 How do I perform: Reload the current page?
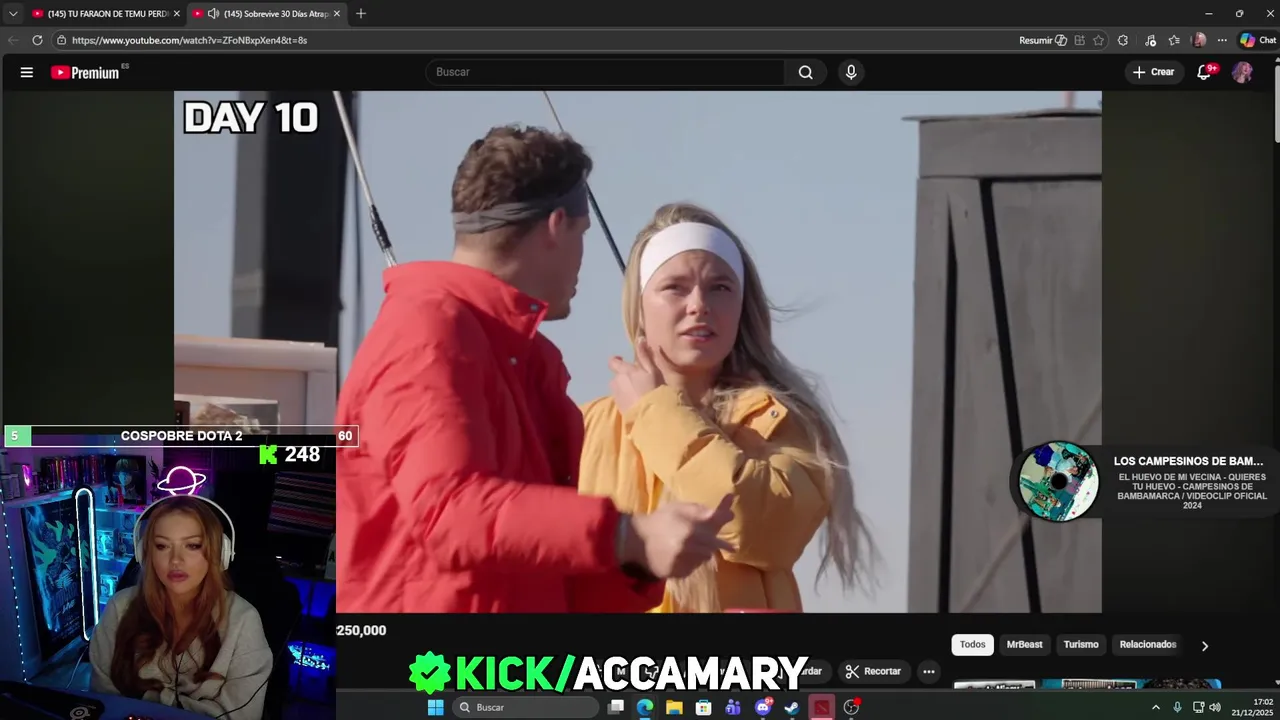(x=37, y=40)
